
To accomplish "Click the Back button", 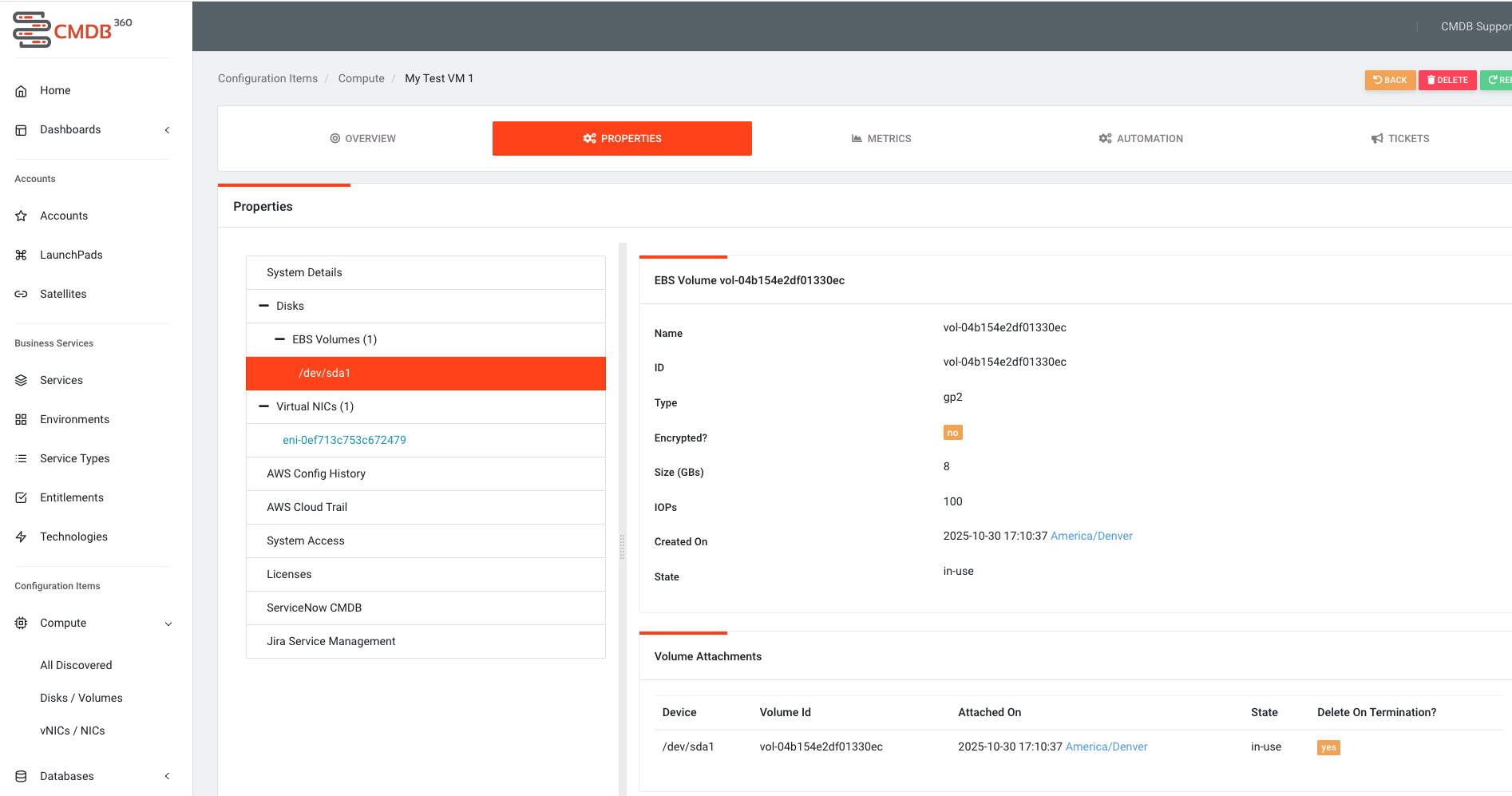I will pos(1390,81).
